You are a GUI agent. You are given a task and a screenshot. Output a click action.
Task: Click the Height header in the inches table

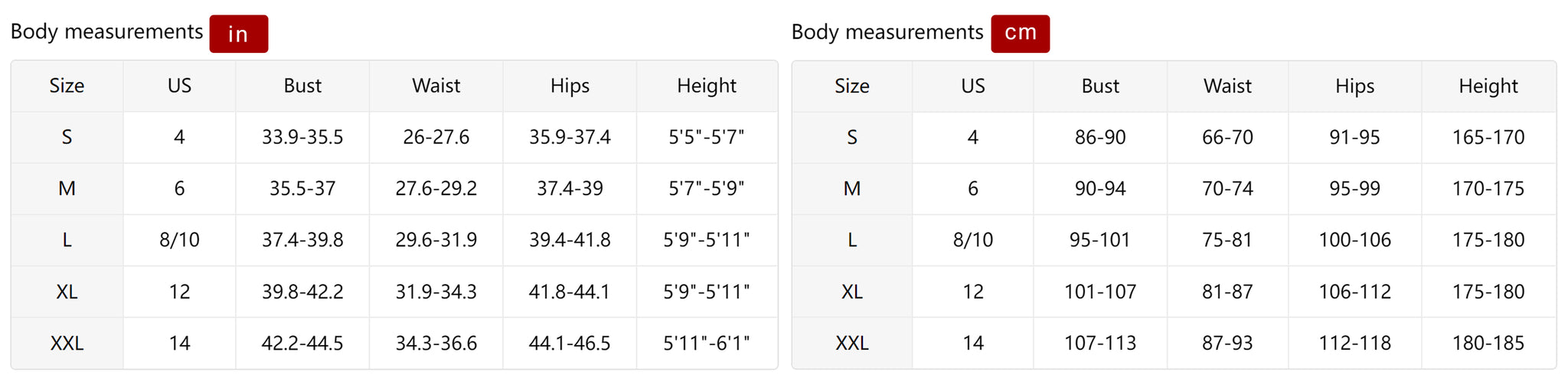pos(706,86)
